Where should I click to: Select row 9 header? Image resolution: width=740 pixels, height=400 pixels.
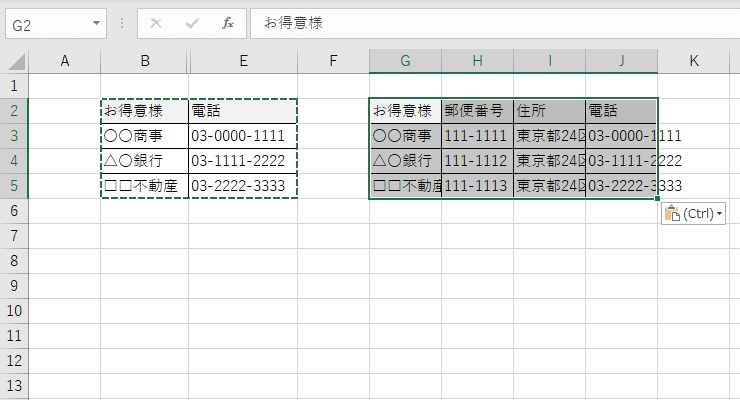pyautogui.click(x=14, y=286)
